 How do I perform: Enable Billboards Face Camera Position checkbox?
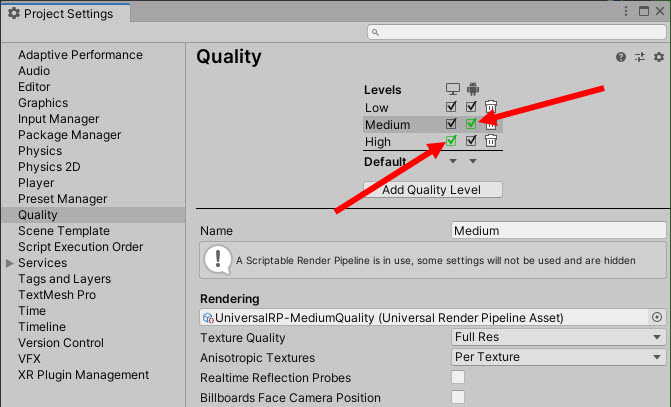458,397
